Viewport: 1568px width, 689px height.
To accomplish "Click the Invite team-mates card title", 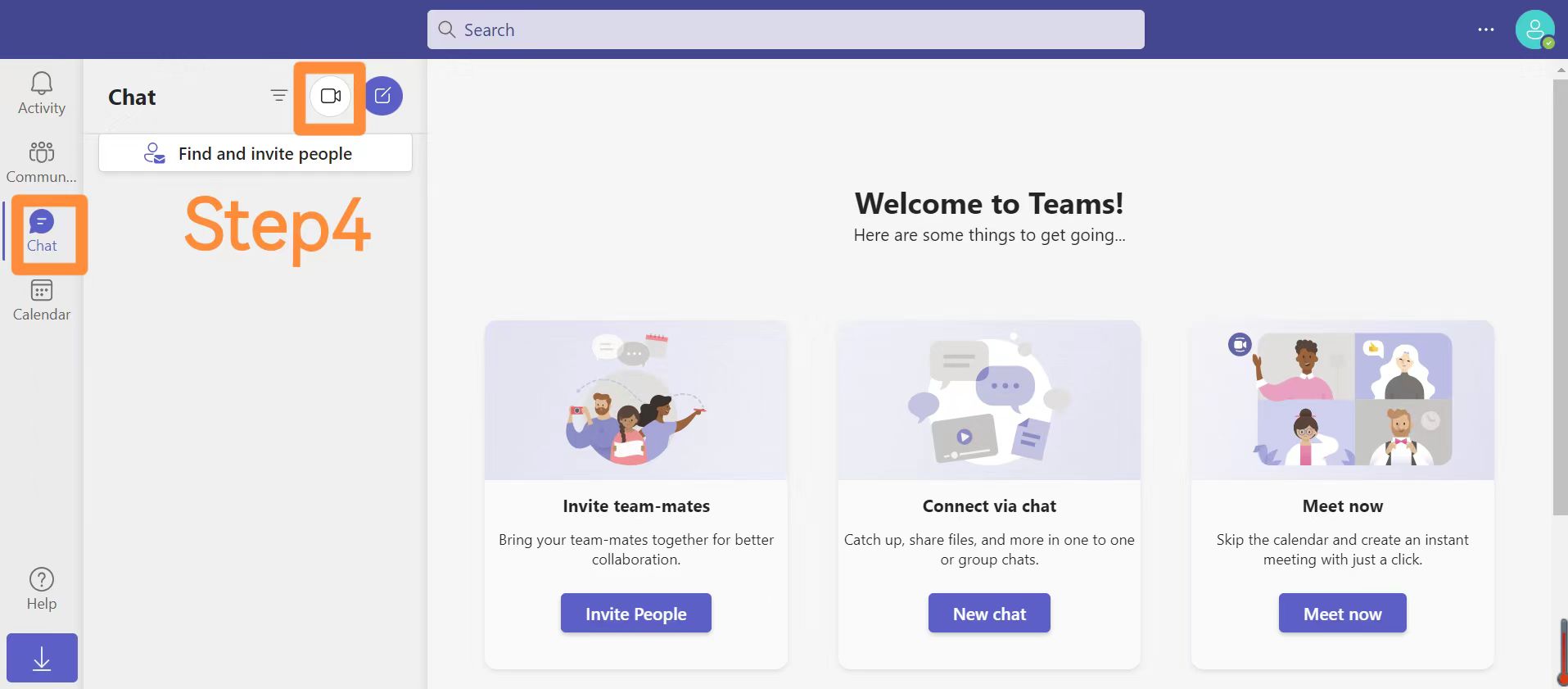I will coord(636,506).
